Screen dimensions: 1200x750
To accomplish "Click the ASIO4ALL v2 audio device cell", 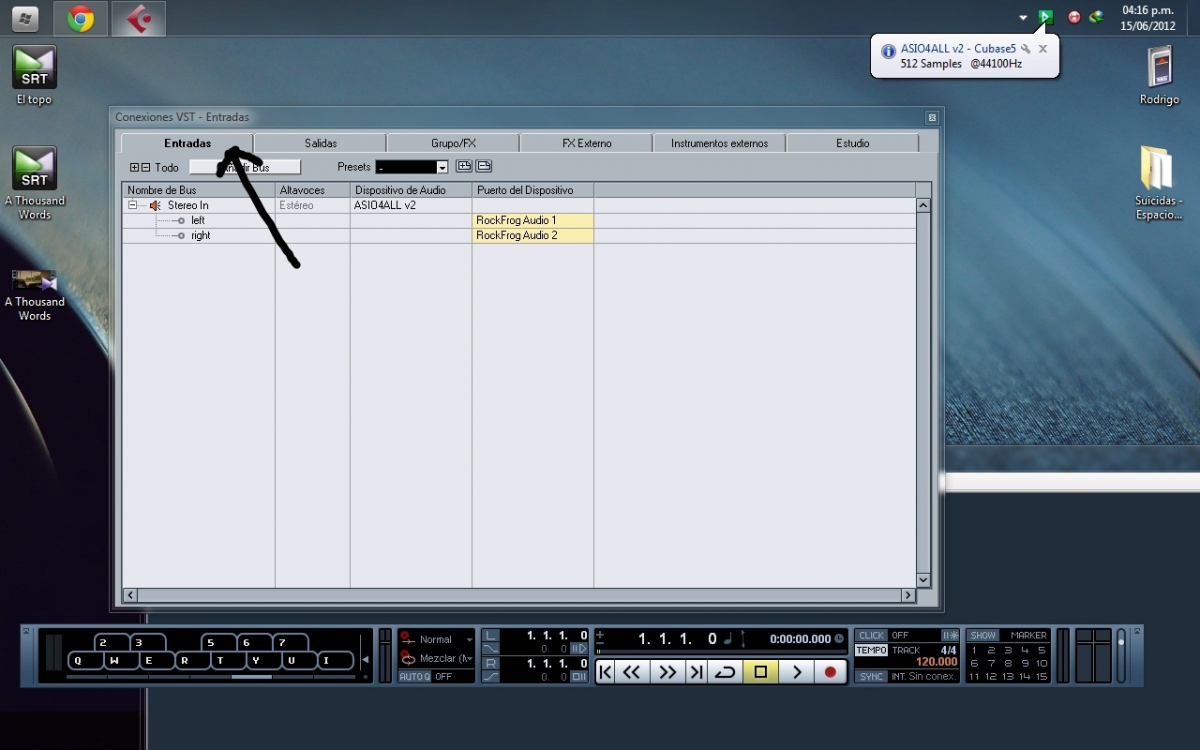I will tap(411, 205).
